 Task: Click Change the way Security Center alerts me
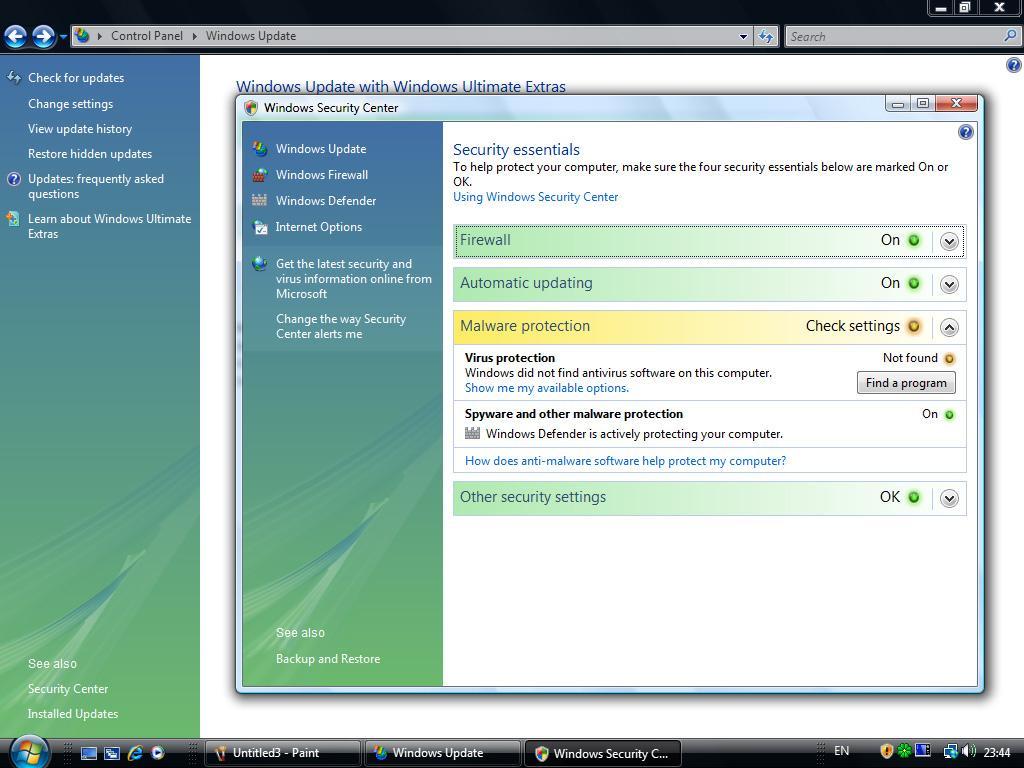341,326
